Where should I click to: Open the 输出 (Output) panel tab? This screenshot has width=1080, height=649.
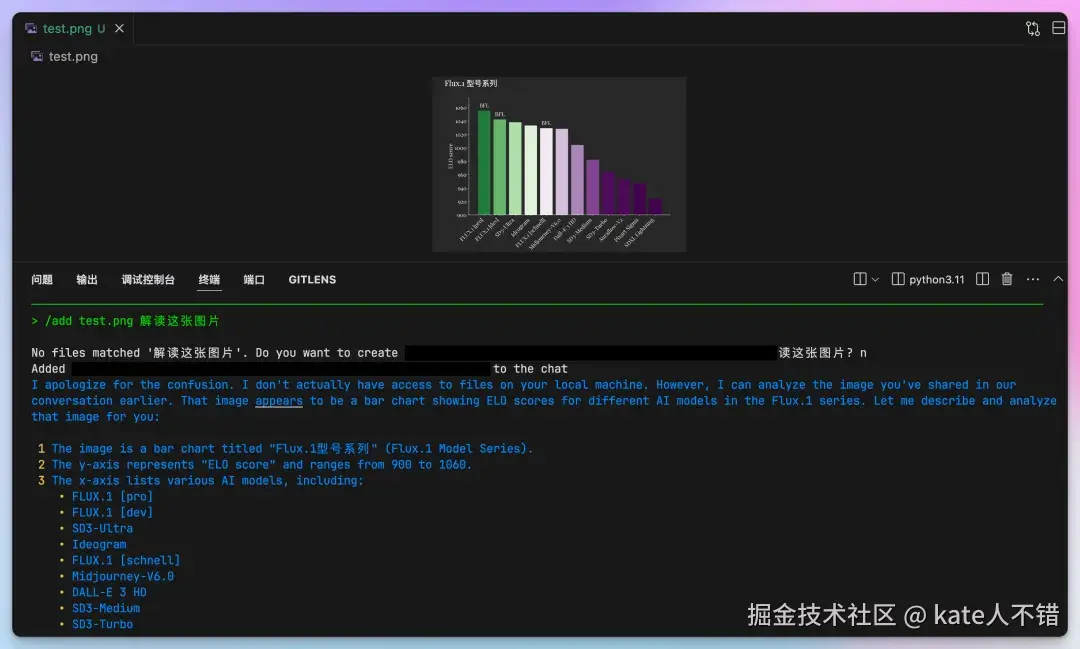86,280
